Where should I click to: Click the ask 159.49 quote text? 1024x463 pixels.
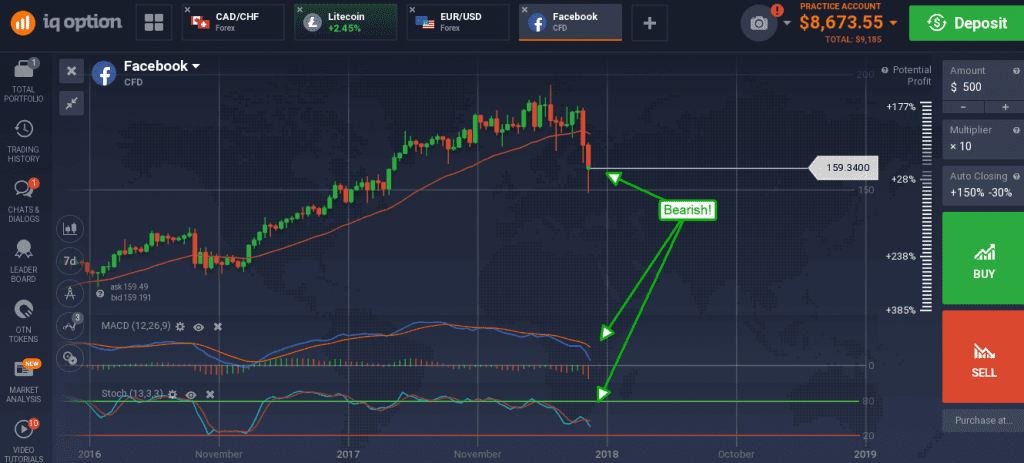coord(130,286)
